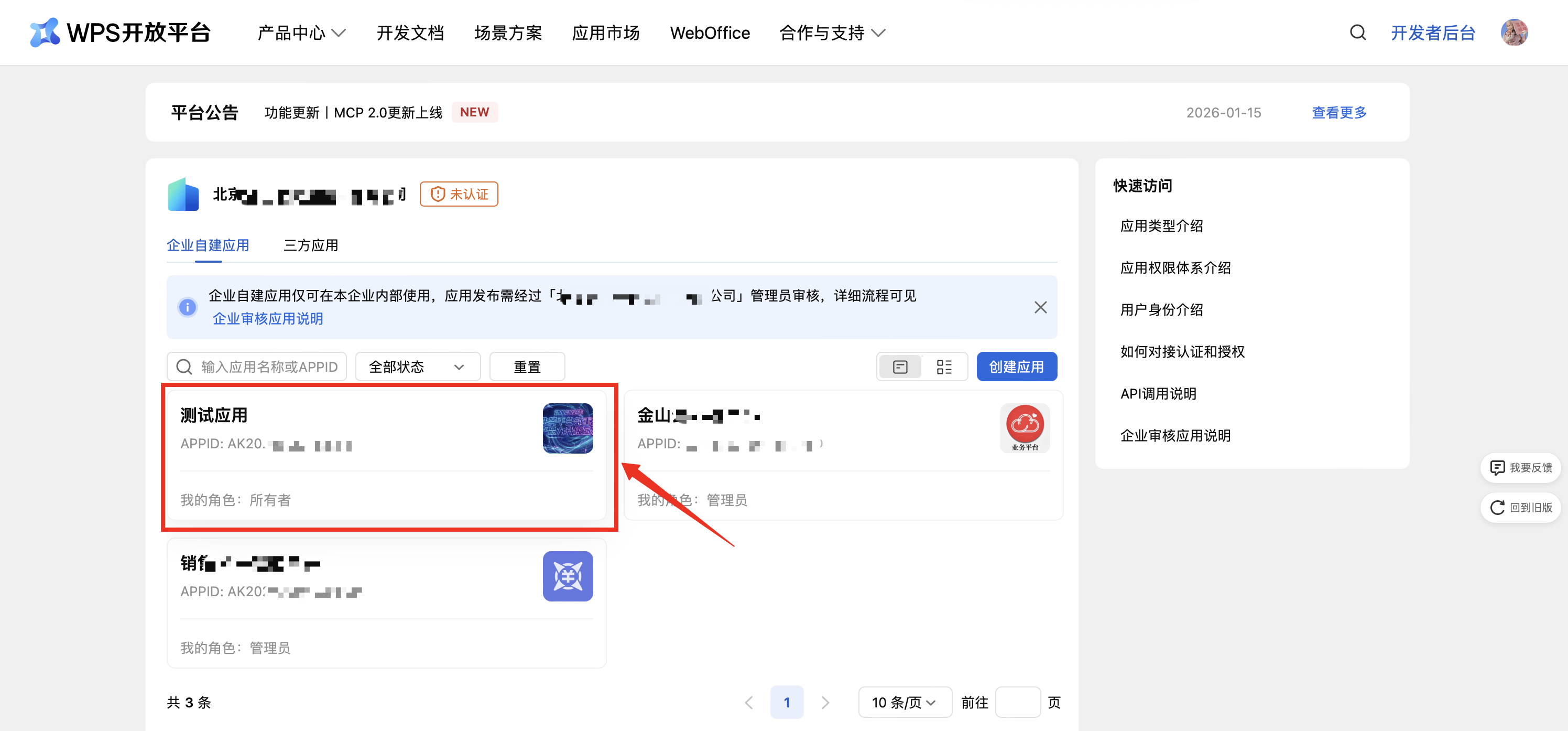
Task: Go to the previous page arrow
Action: [x=749, y=702]
